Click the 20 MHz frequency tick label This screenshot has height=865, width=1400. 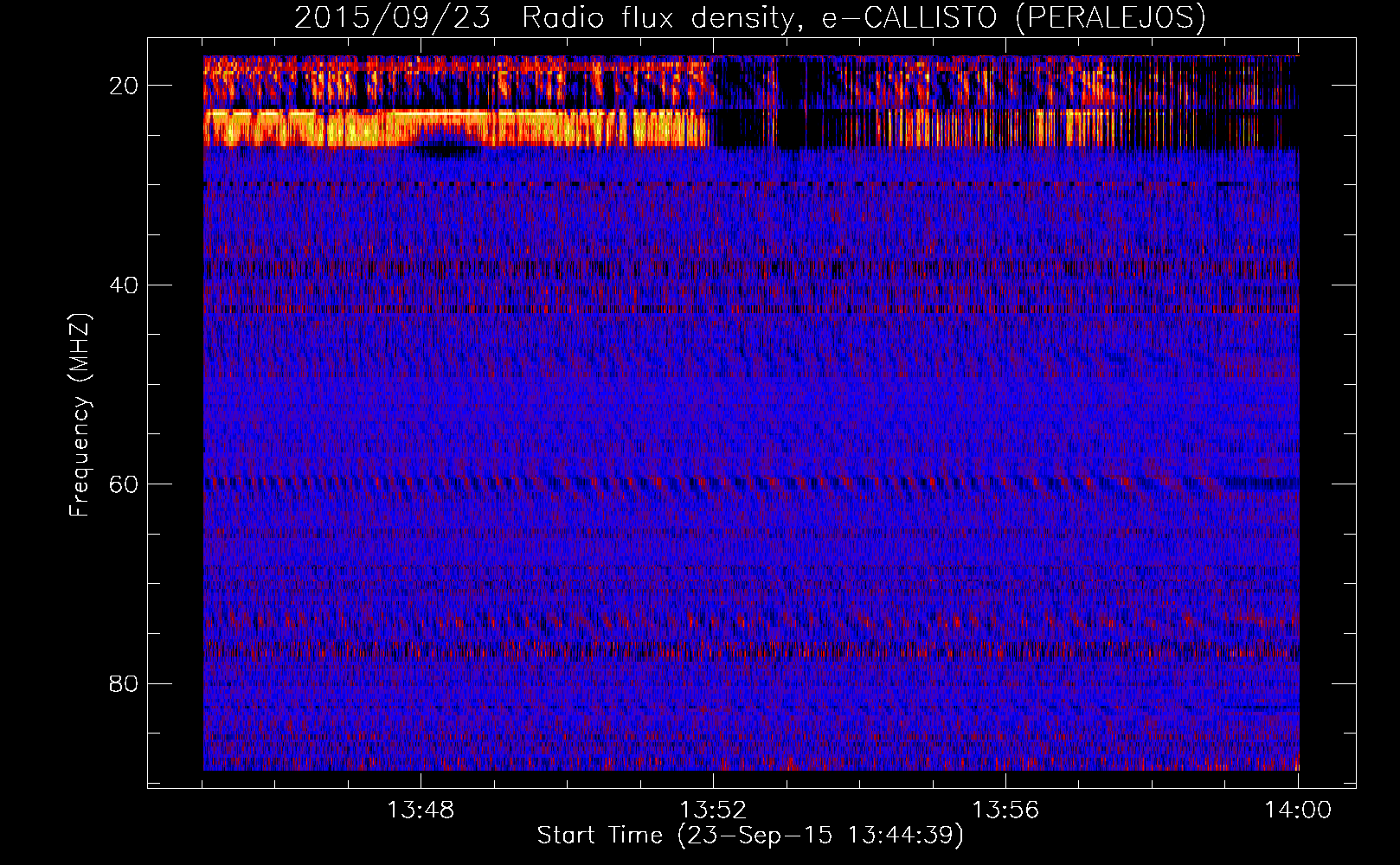[x=125, y=86]
